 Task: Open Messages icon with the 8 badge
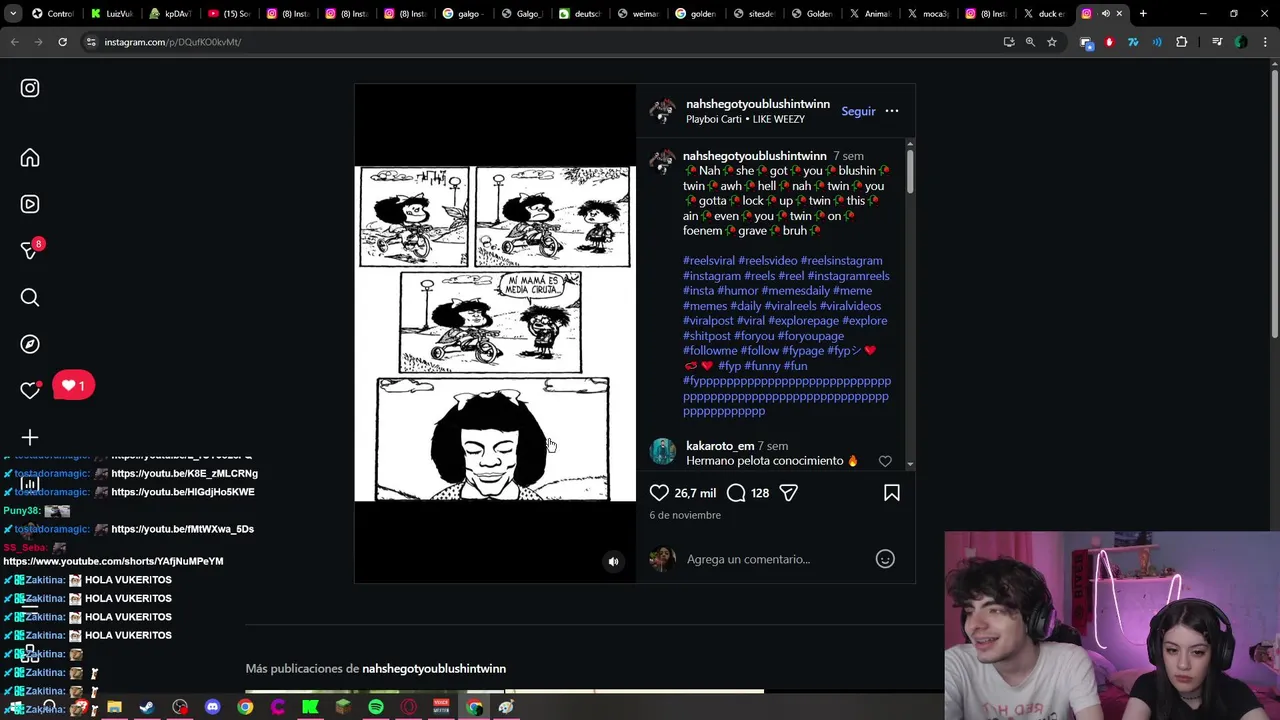point(30,250)
